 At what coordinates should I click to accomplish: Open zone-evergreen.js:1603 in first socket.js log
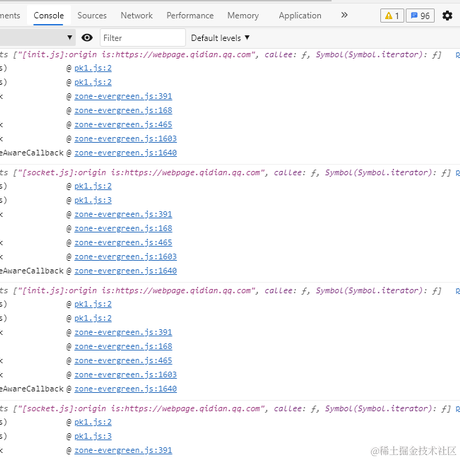[125, 257]
